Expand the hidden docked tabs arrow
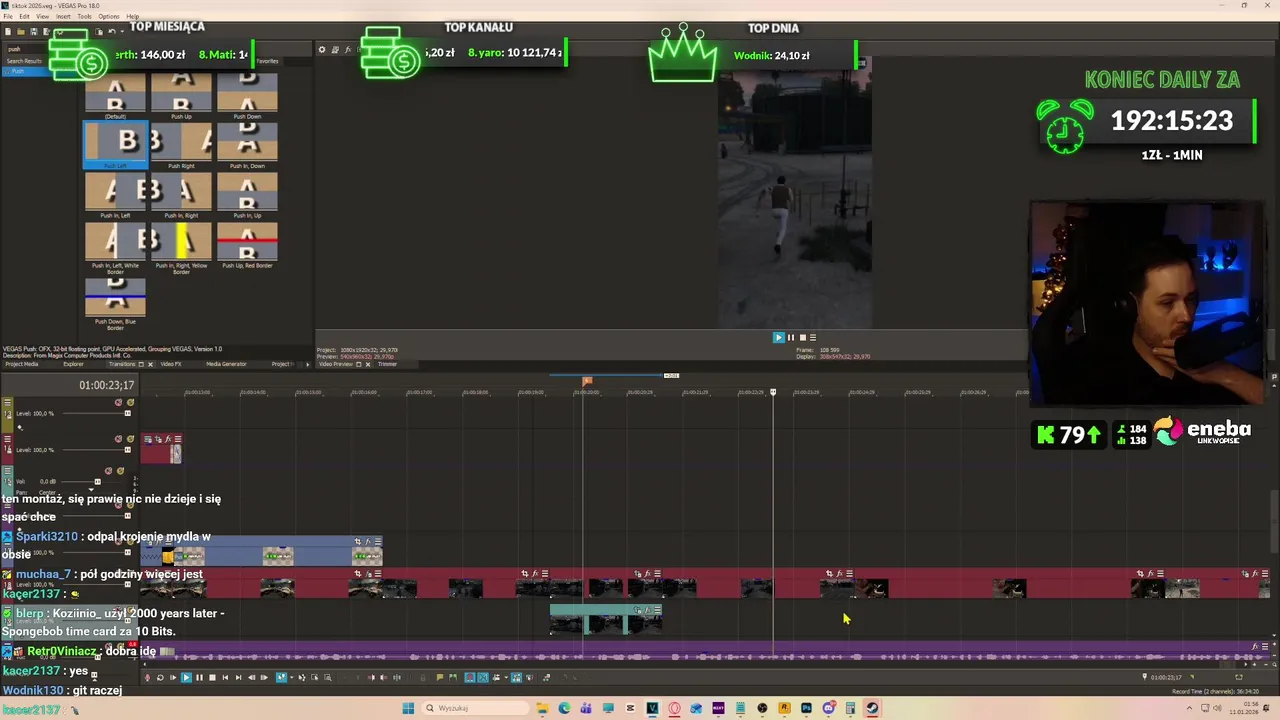The height and width of the screenshot is (720, 1280). 307,364
